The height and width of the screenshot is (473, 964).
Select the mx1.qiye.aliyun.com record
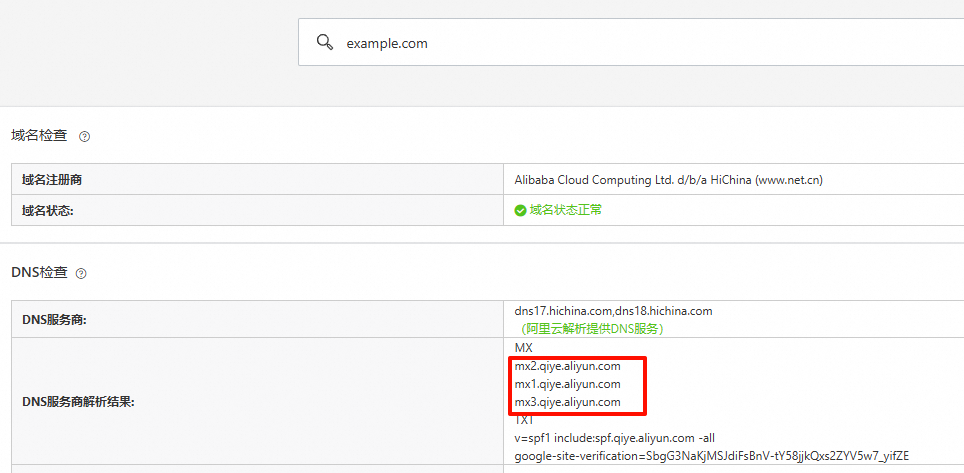tap(567, 384)
